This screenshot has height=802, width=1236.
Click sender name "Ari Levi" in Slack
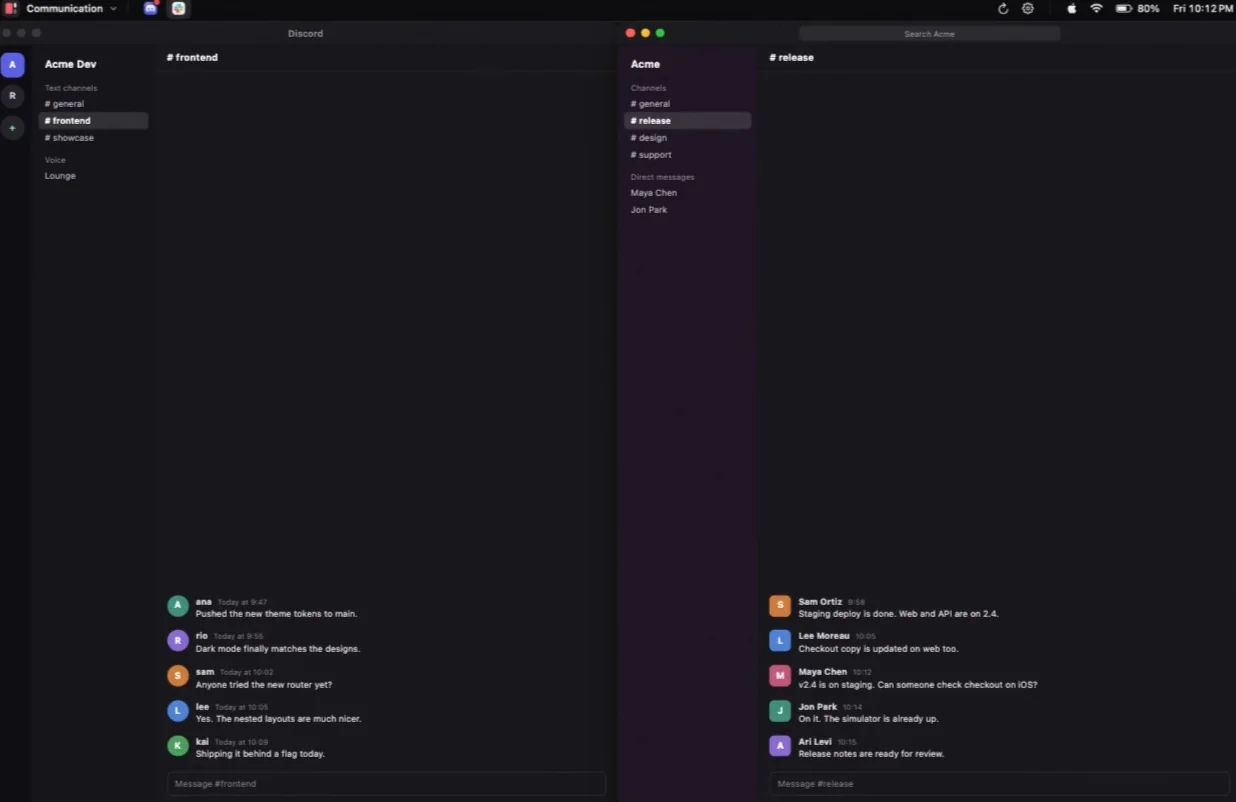815,742
